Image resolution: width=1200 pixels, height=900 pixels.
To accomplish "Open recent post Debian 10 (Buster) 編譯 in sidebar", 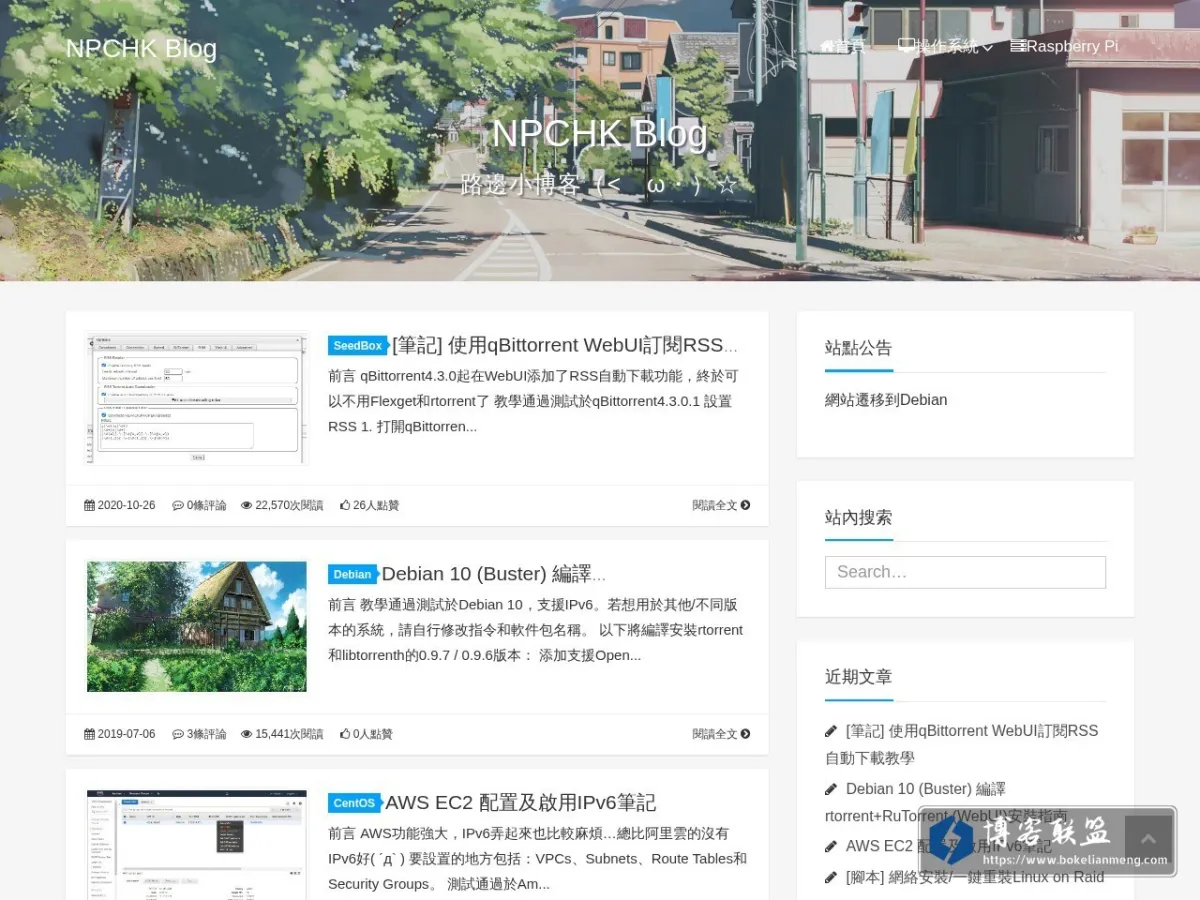I will (946, 802).
